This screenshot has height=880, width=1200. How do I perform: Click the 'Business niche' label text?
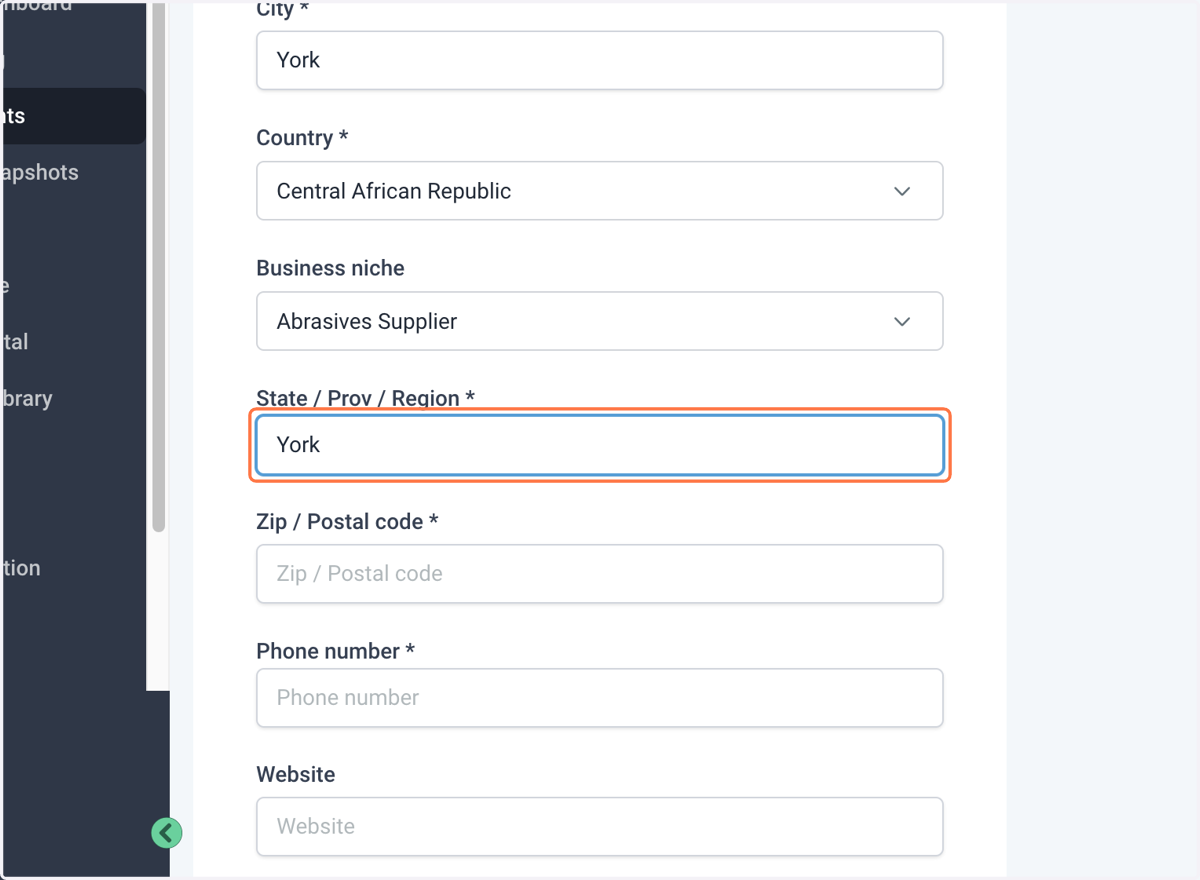coord(330,268)
